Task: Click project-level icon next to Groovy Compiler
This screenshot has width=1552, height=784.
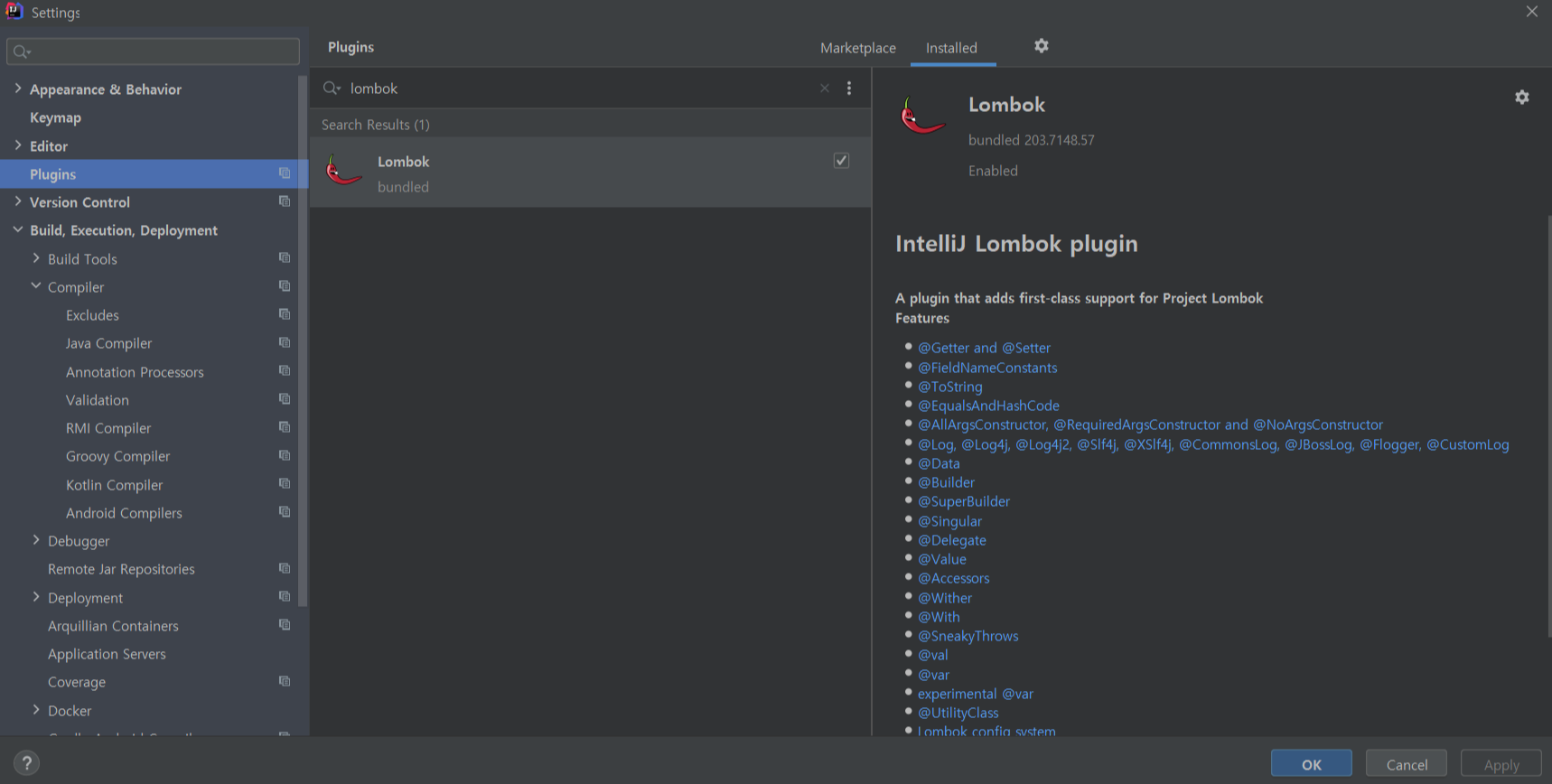Action: 285,456
